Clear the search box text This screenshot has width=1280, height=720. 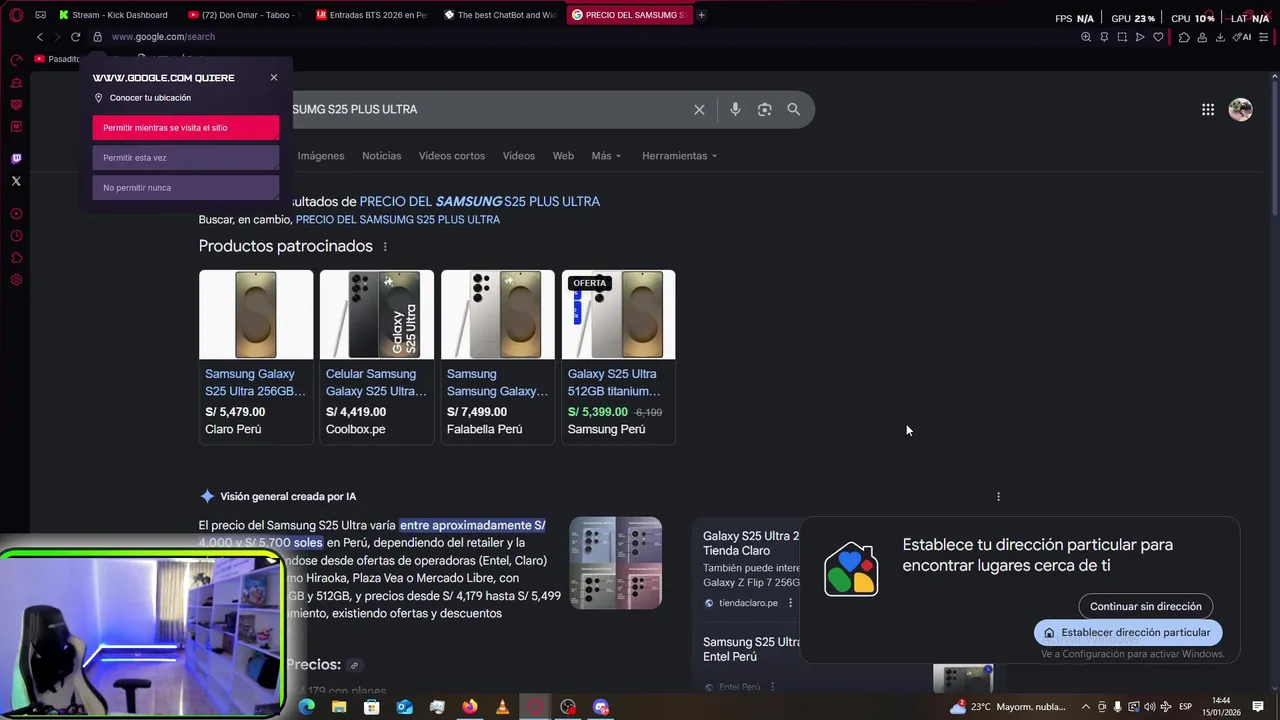[699, 109]
